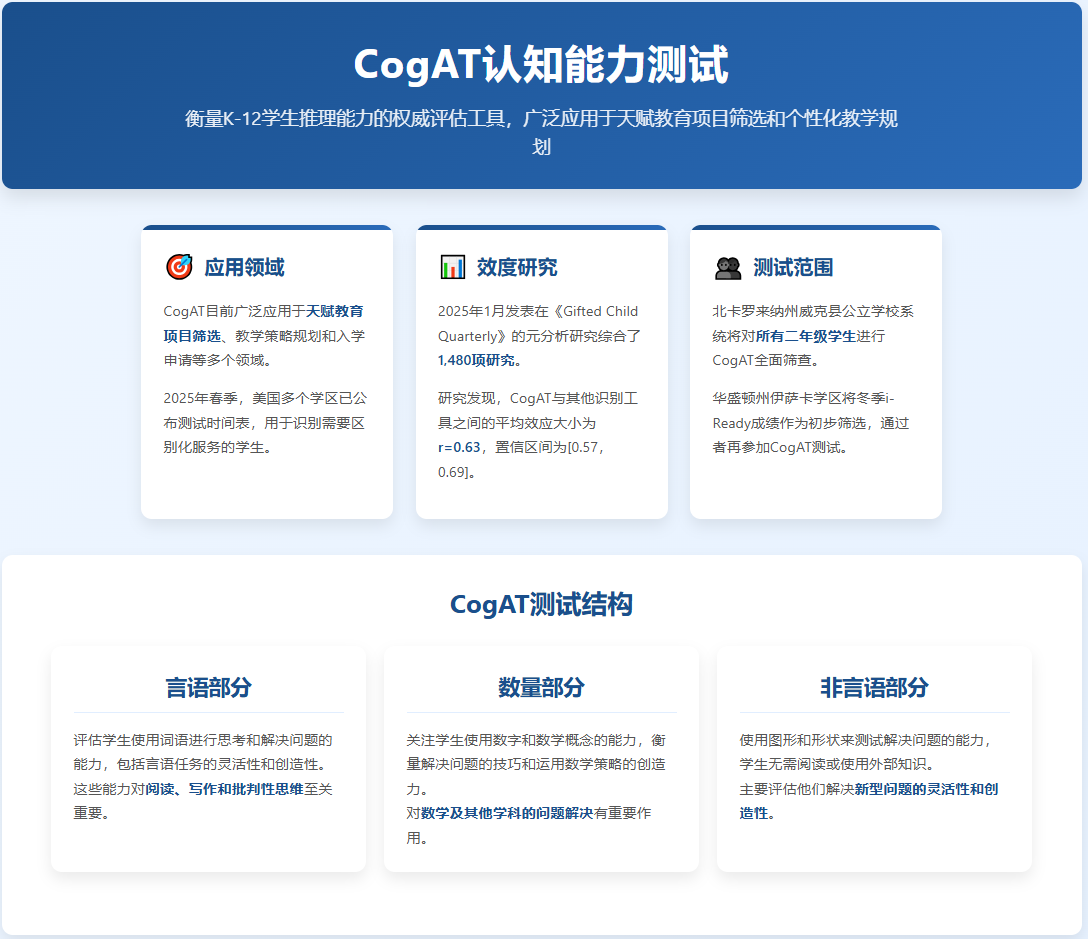The image size is (1088, 939).
Task: Click the CogAT测试结构 section heading
Action: coord(541,604)
